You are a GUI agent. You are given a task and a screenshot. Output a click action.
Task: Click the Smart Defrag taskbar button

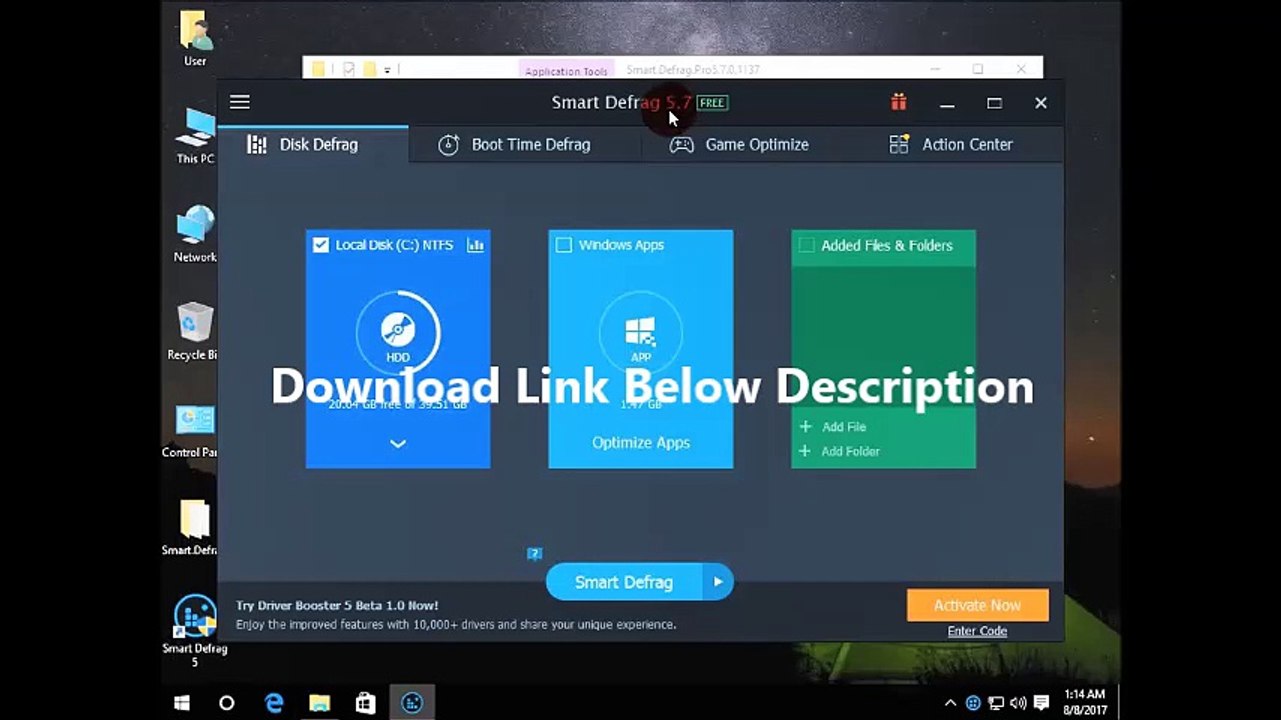click(412, 703)
